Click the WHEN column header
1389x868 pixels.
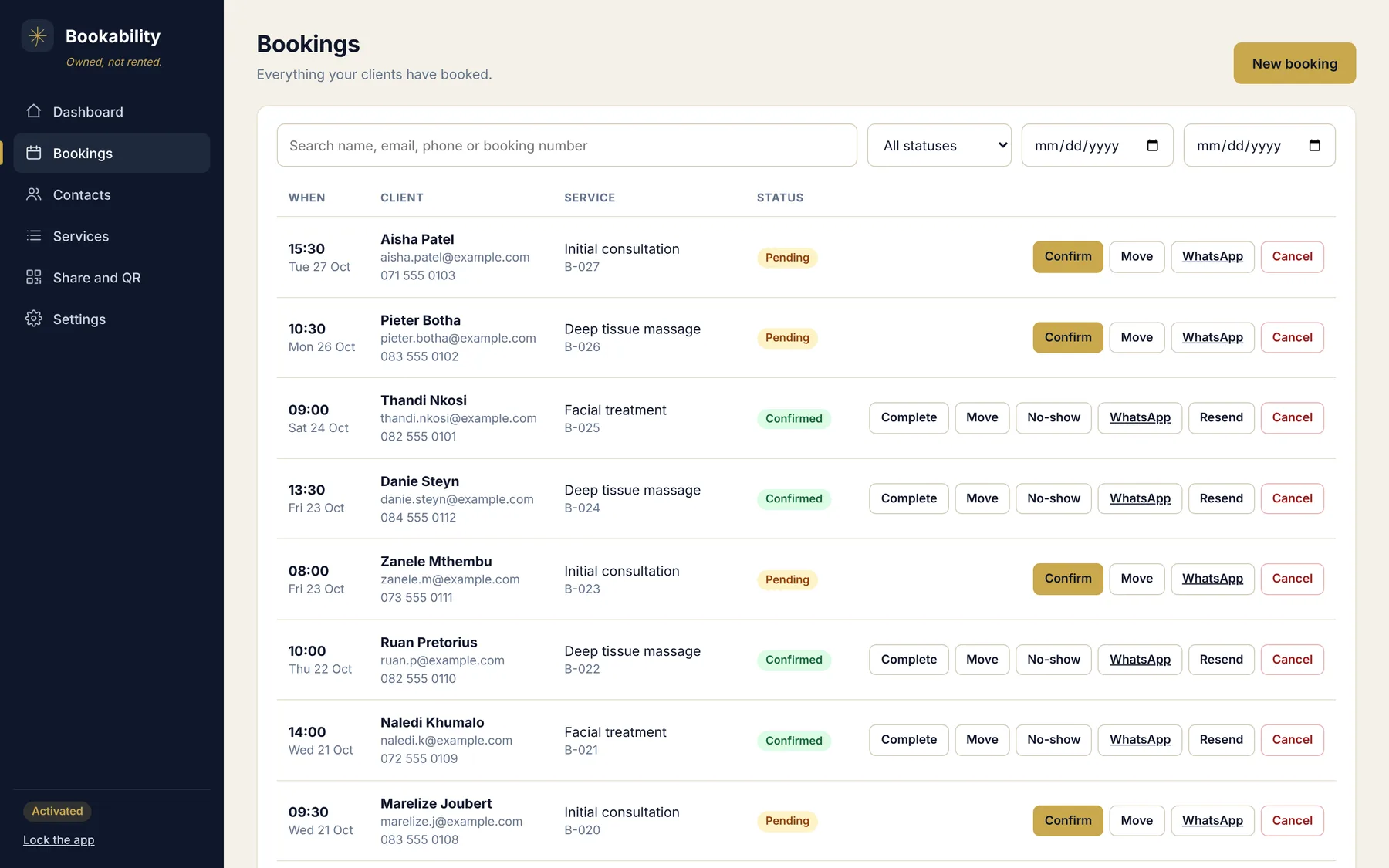[306, 198]
